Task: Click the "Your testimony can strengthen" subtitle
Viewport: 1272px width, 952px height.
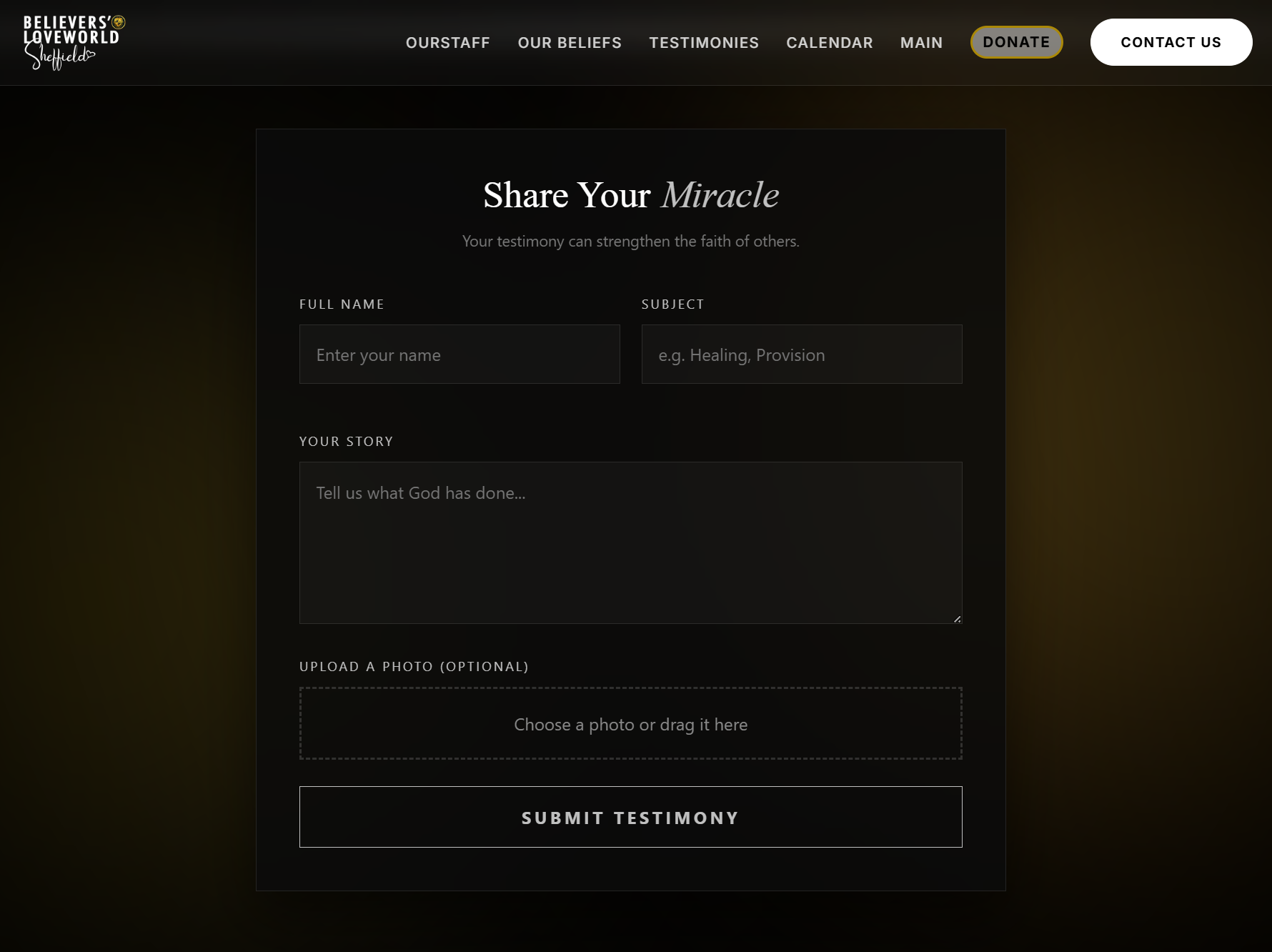Action: 631,242
